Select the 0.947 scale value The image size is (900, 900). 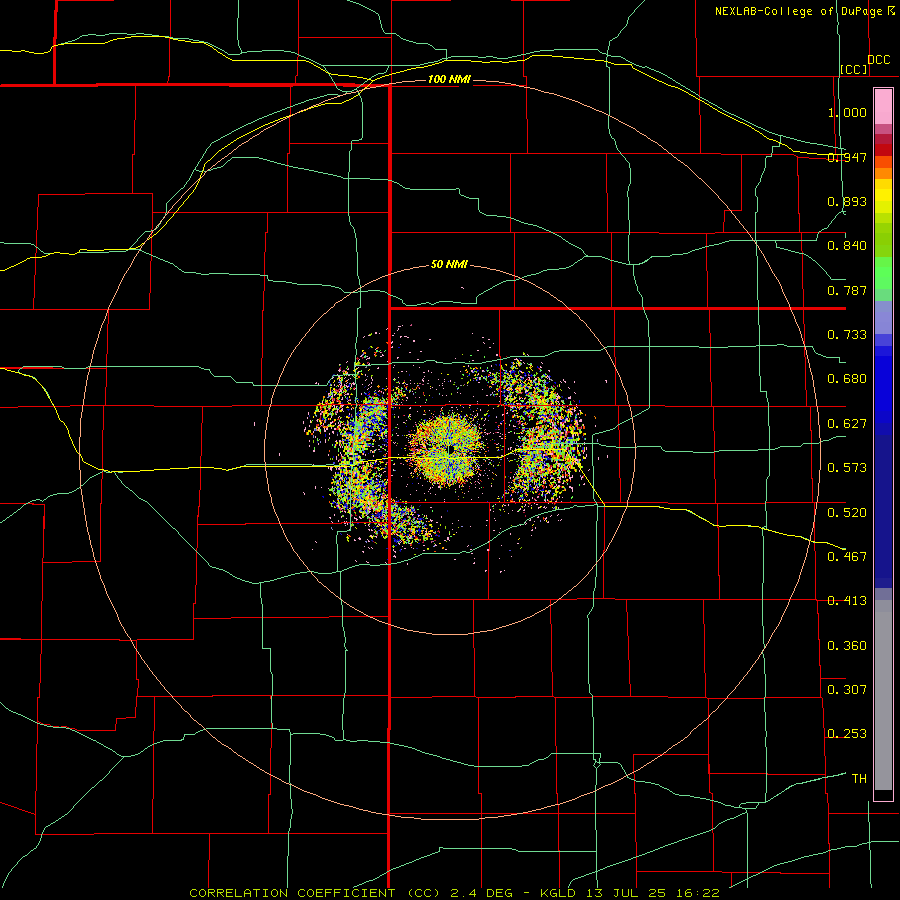pos(847,157)
